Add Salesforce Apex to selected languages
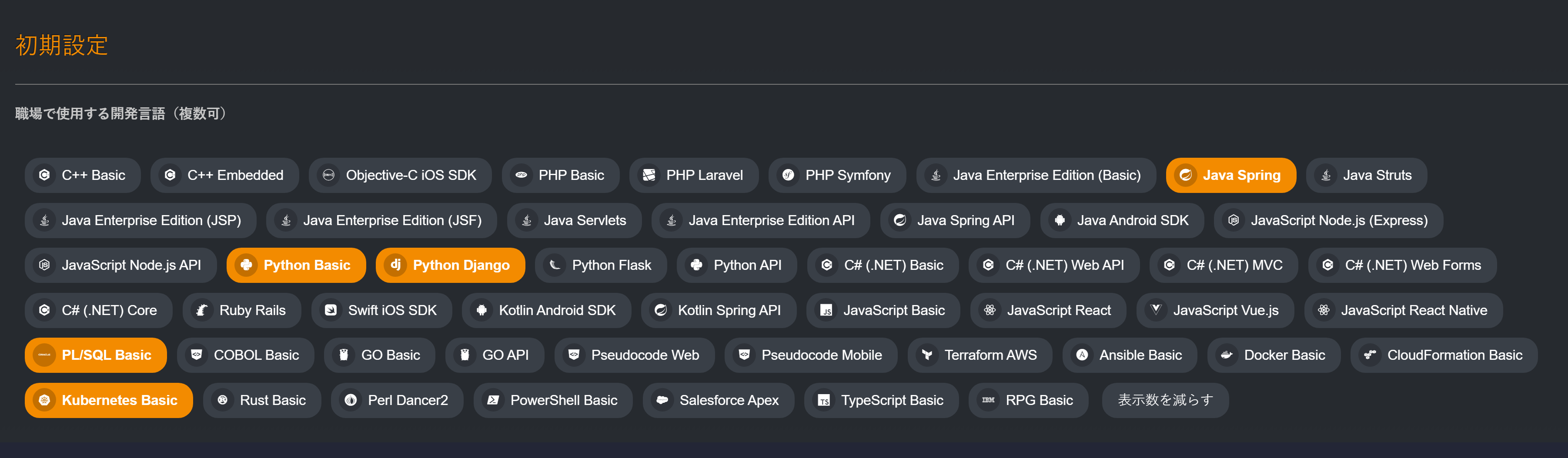Image resolution: width=1568 pixels, height=458 pixels. point(718,400)
